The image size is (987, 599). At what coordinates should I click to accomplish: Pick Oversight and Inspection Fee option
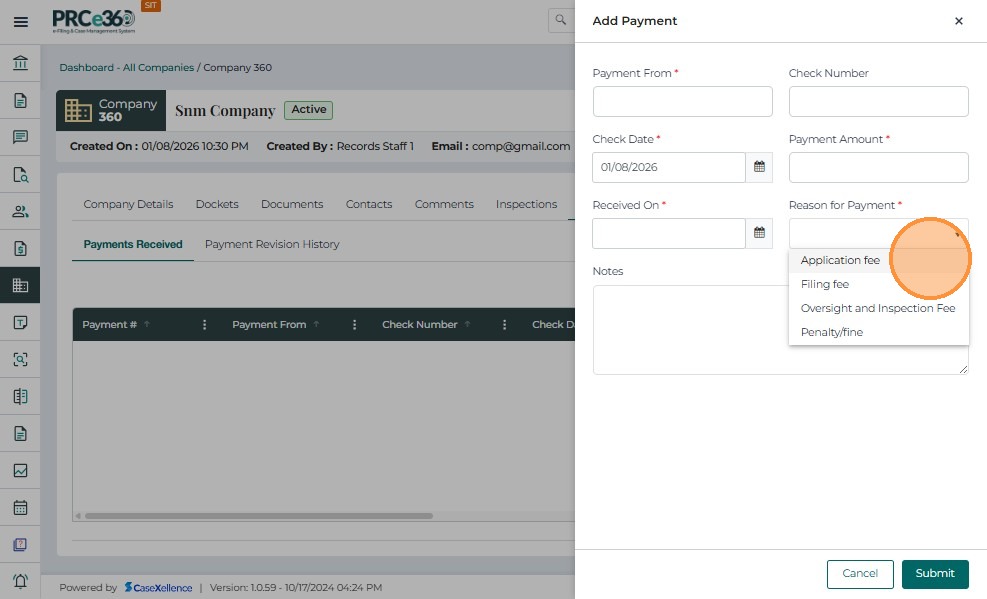pos(877,308)
